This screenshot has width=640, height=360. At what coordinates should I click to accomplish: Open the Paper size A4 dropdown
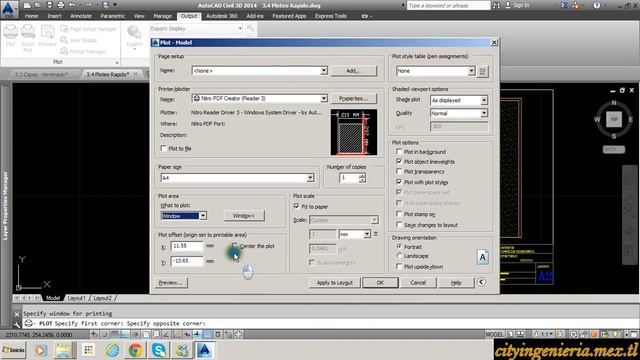310,178
